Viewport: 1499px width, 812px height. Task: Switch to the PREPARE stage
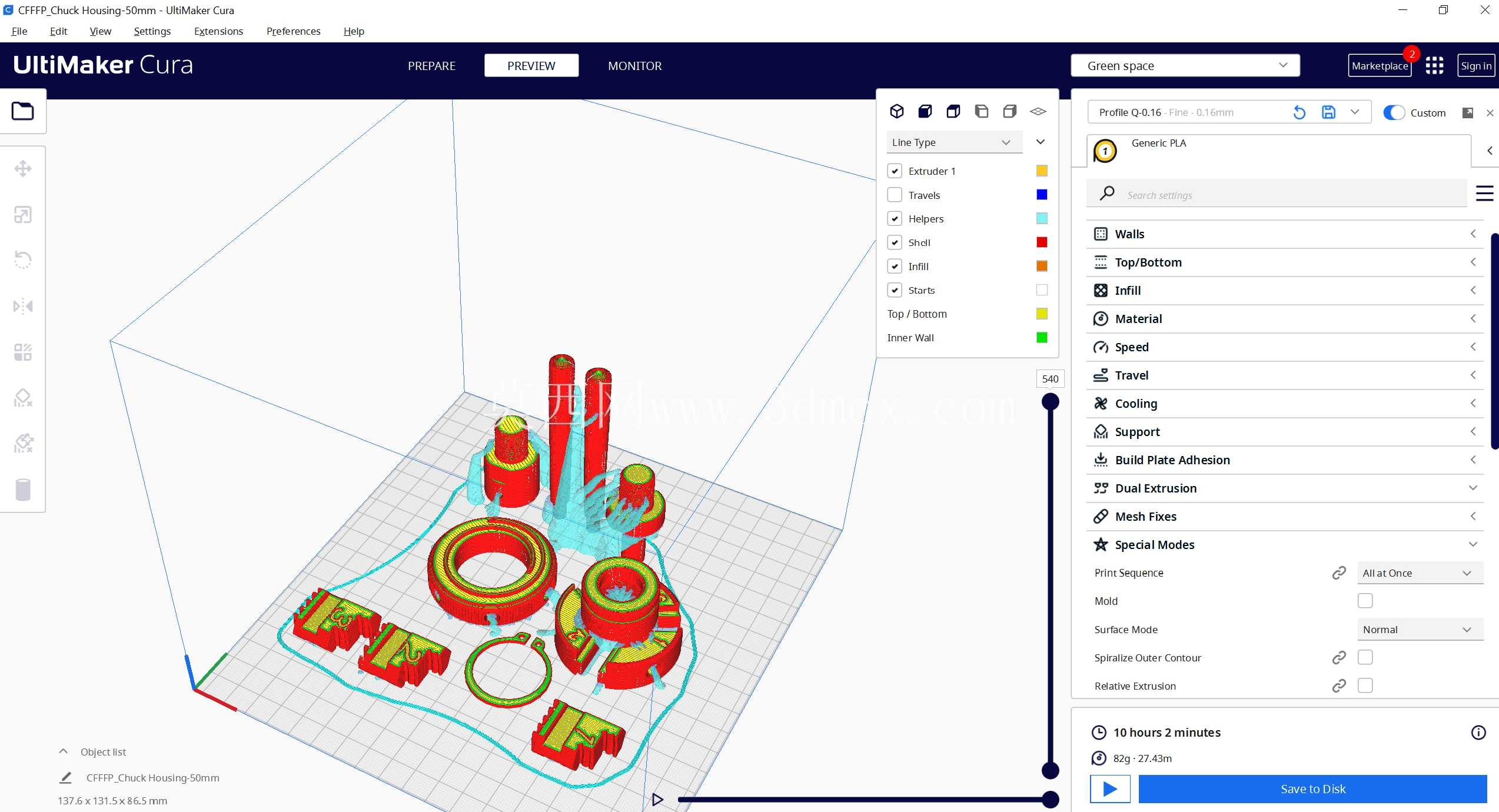coord(431,65)
